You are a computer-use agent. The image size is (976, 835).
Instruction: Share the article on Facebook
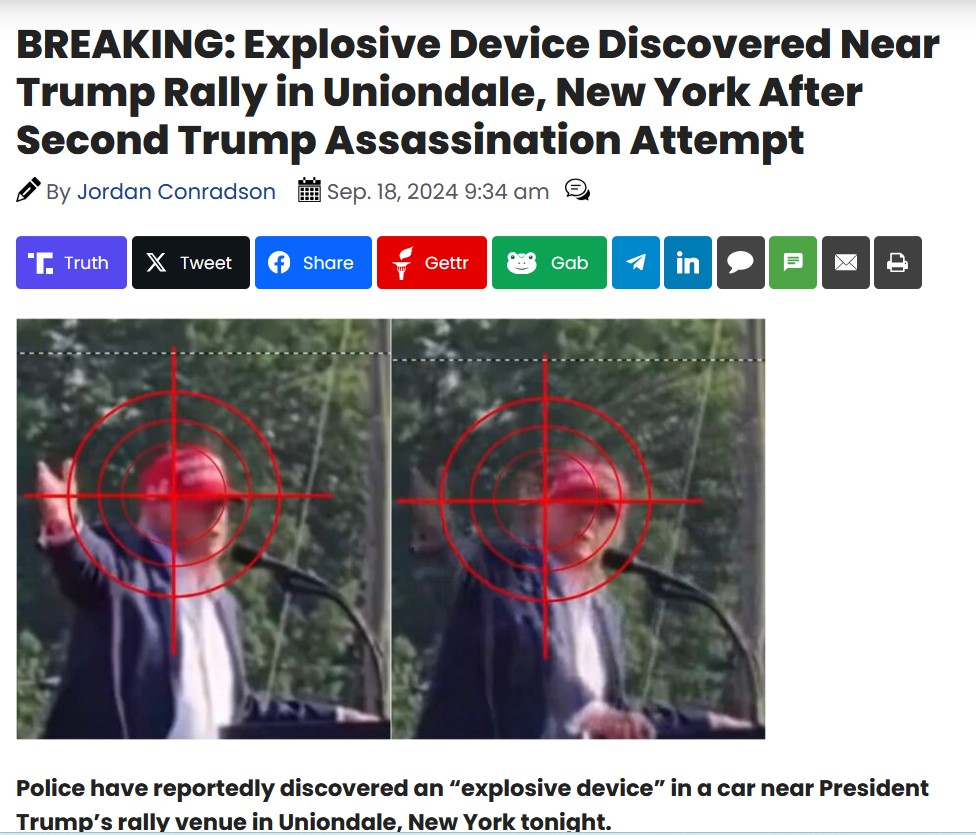pyautogui.click(x=313, y=262)
